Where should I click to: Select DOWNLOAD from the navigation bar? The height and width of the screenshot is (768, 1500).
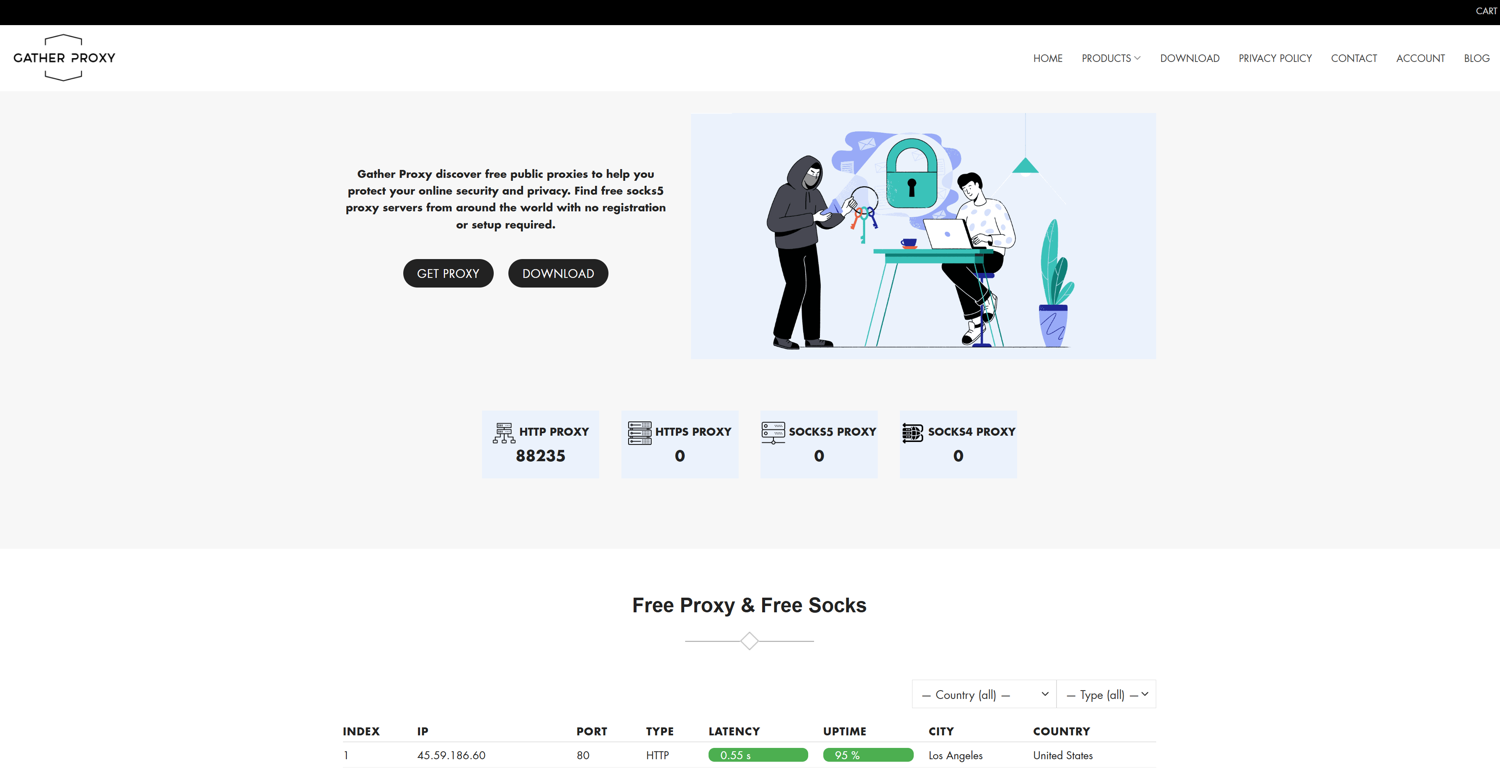tap(1189, 58)
